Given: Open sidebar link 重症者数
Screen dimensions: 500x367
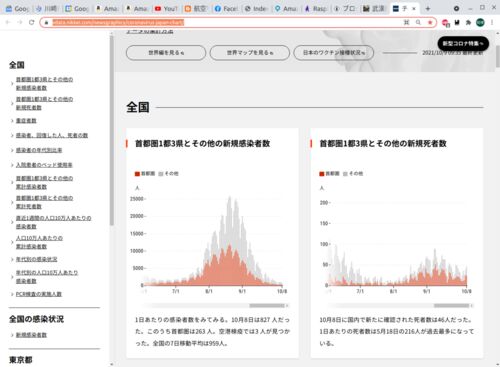Looking at the screenshot, I should pyautogui.click(x=26, y=120).
